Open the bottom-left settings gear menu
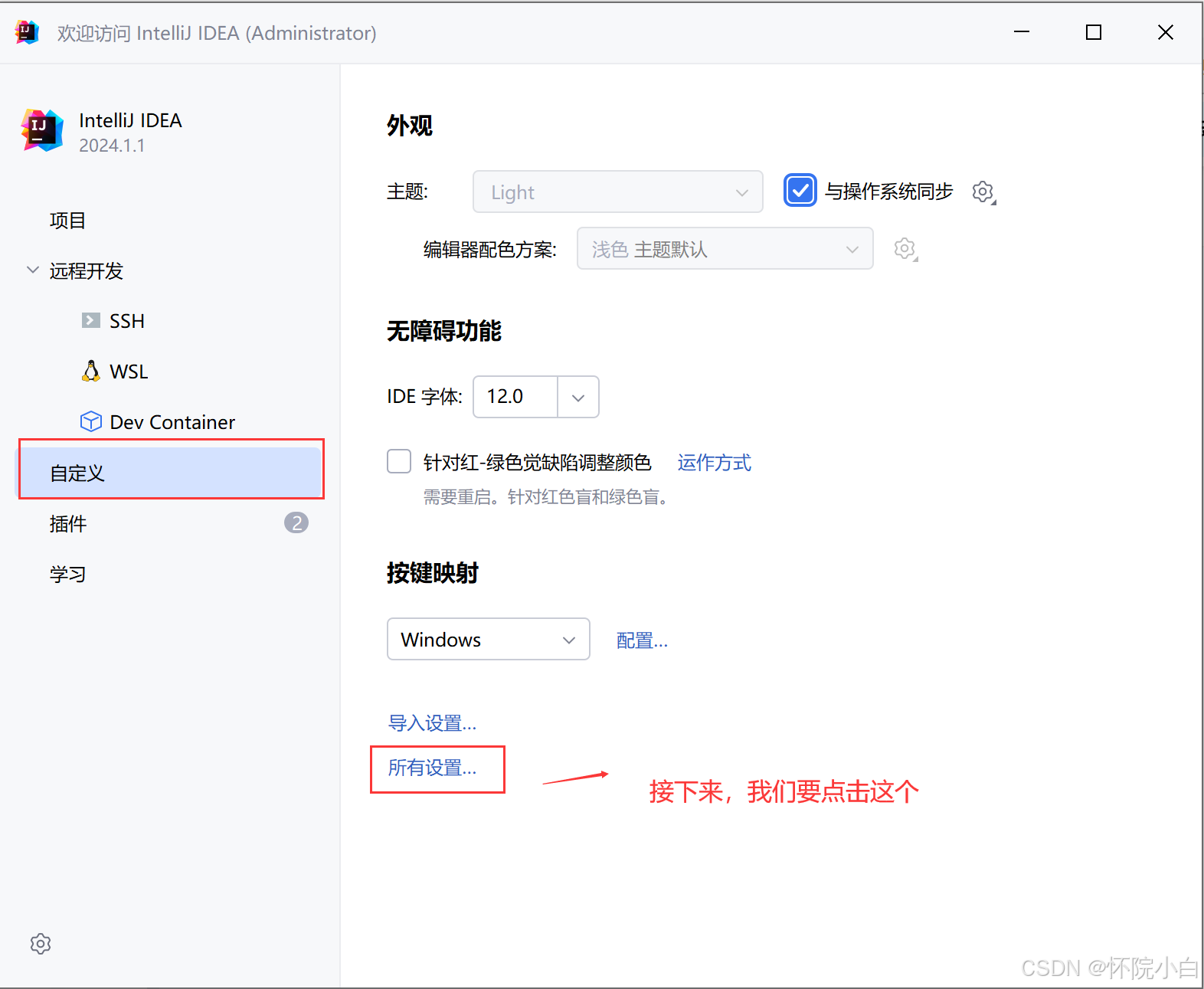1204x989 pixels. tap(41, 944)
